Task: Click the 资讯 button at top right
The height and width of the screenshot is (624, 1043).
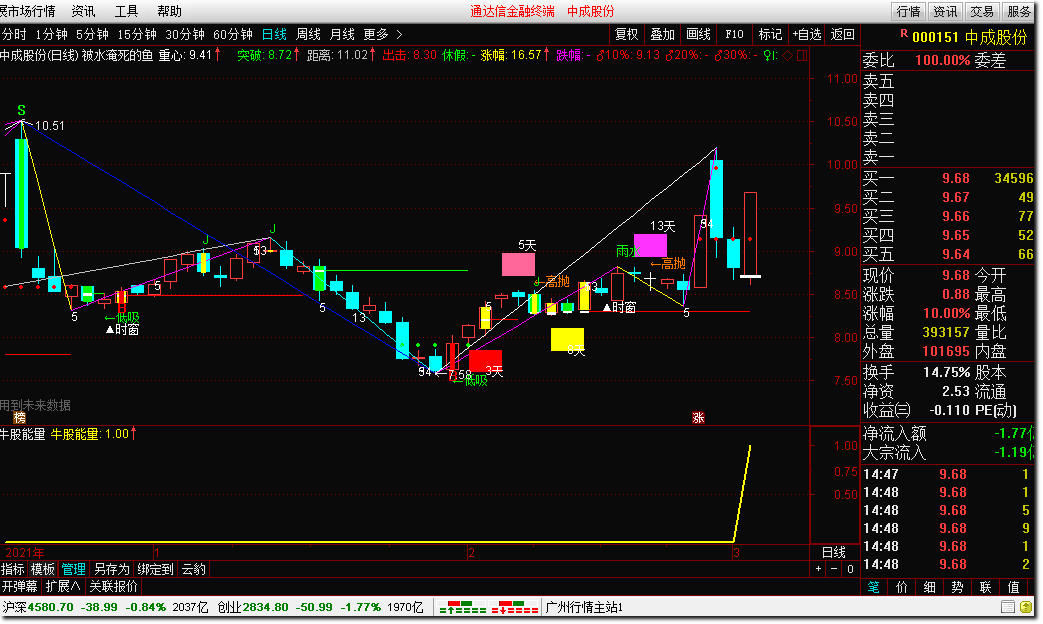Action: 945,11
